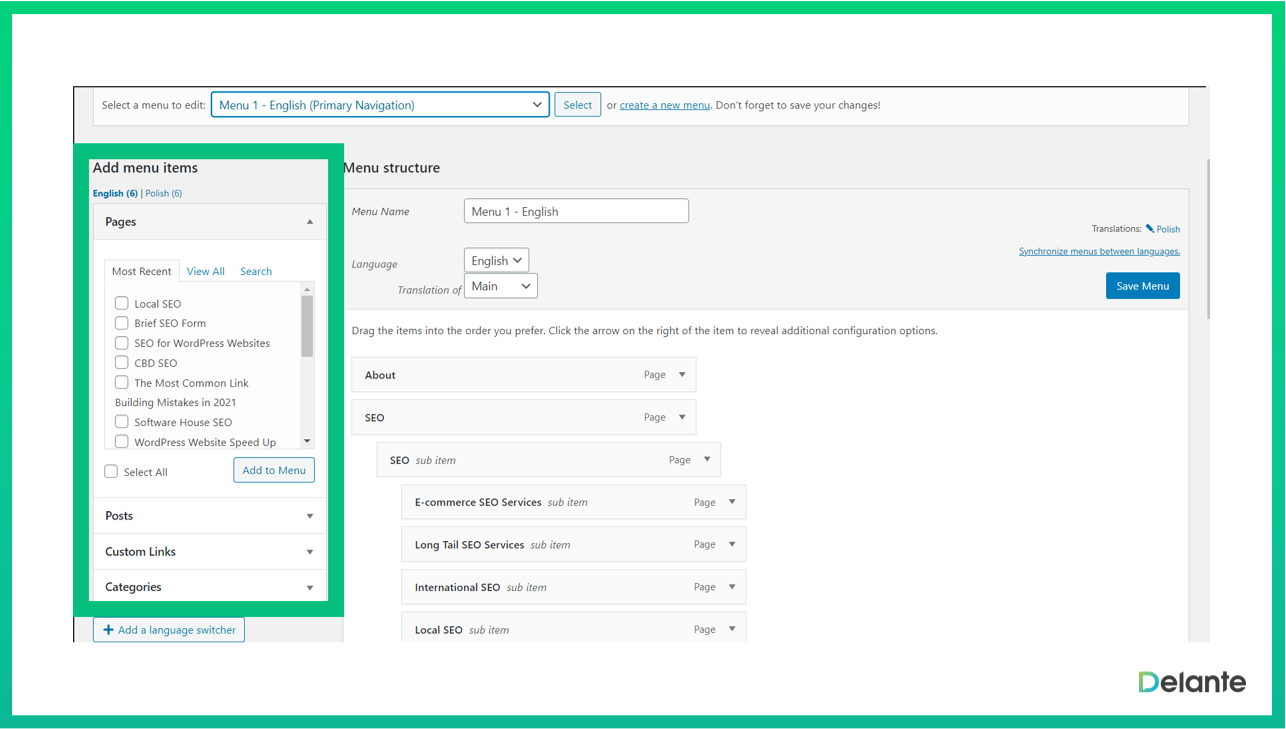Click the Menu Name text field
Viewport: 1286px width, 729px height.
(576, 211)
